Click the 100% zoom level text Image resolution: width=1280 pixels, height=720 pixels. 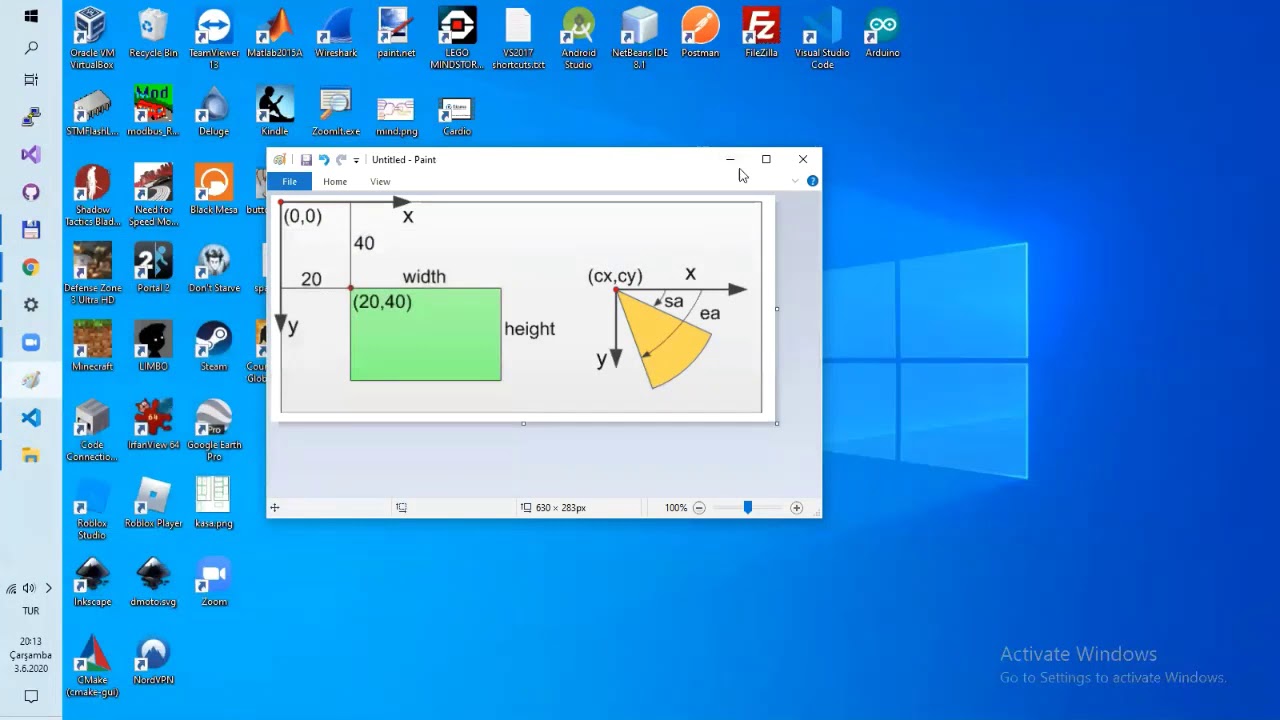pos(676,508)
